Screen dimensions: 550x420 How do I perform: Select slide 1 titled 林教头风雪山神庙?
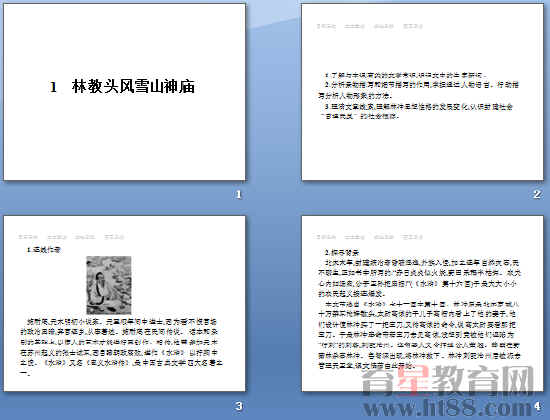[x=124, y=92]
